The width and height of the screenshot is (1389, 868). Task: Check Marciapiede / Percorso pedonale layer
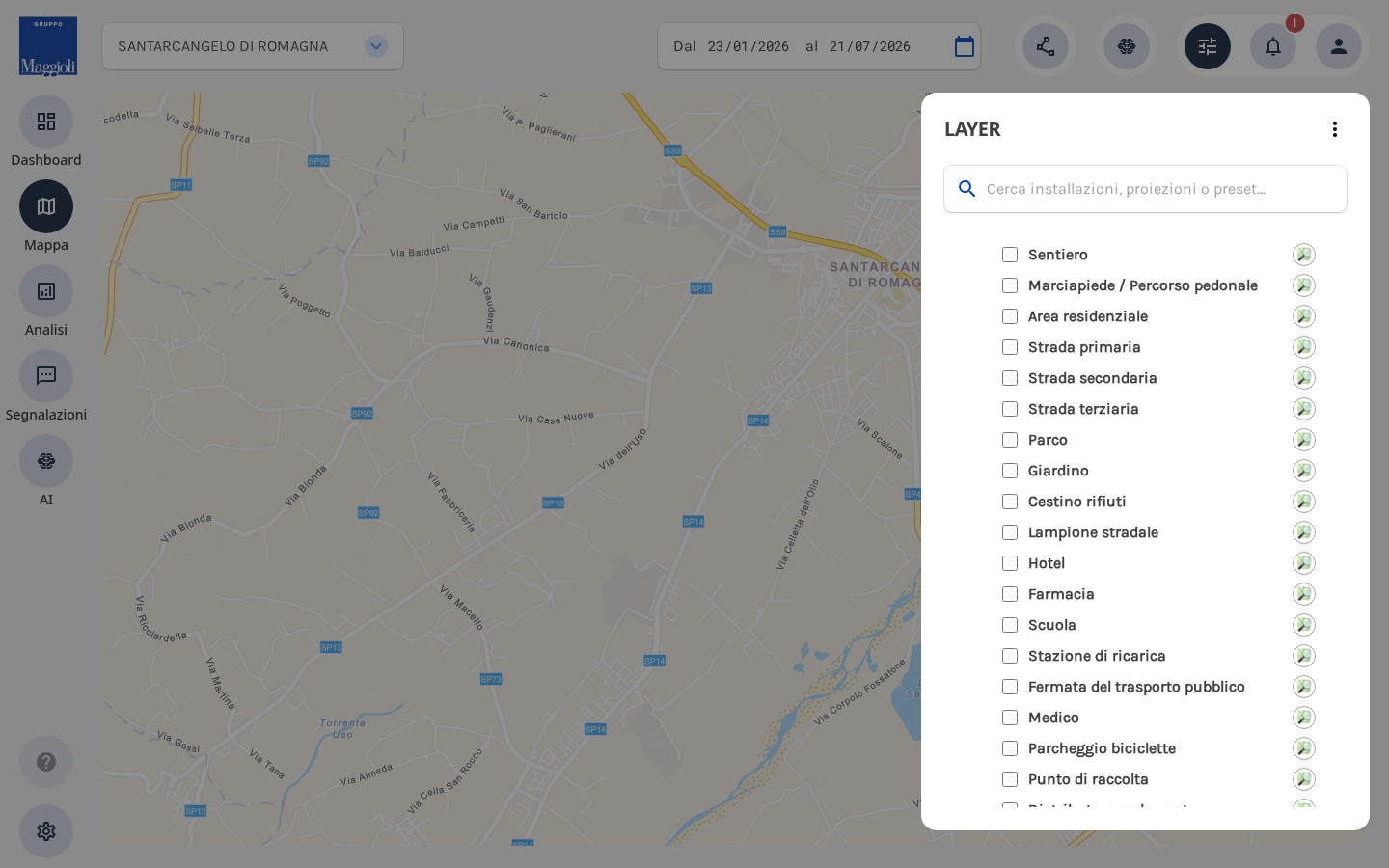1010,285
